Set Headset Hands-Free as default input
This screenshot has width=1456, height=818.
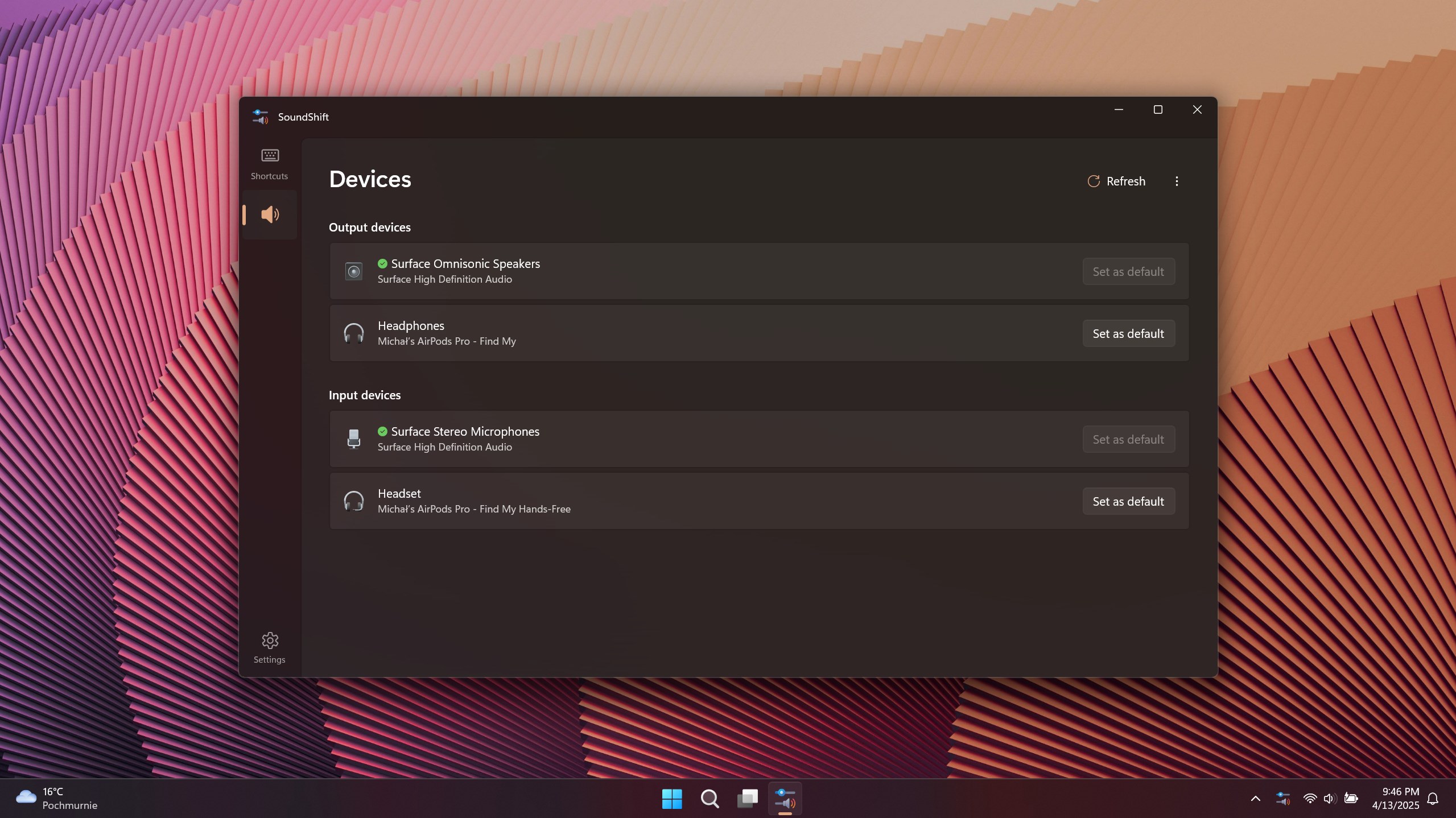(1128, 501)
